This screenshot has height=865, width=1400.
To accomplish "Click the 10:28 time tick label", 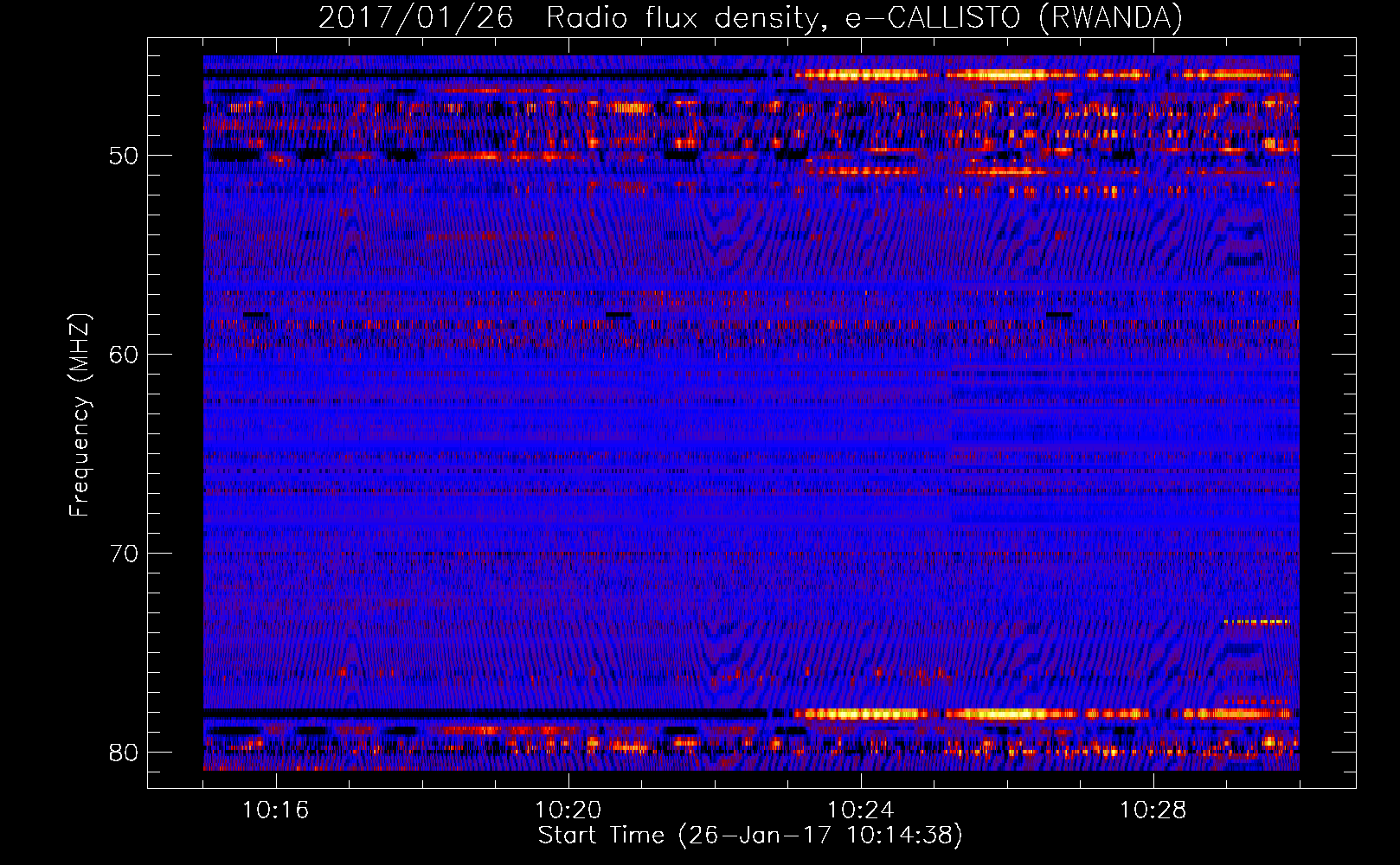I will (x=1153, y=811).
